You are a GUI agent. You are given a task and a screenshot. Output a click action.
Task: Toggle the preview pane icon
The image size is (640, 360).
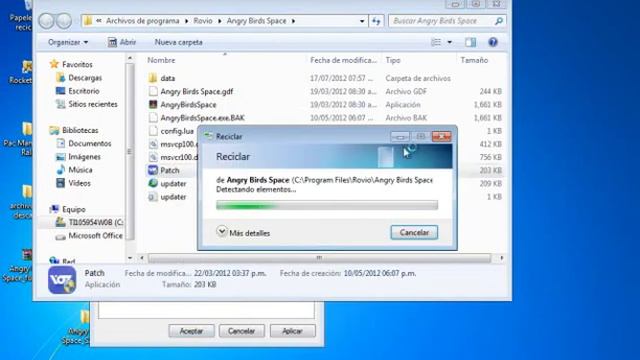(470, 42)
